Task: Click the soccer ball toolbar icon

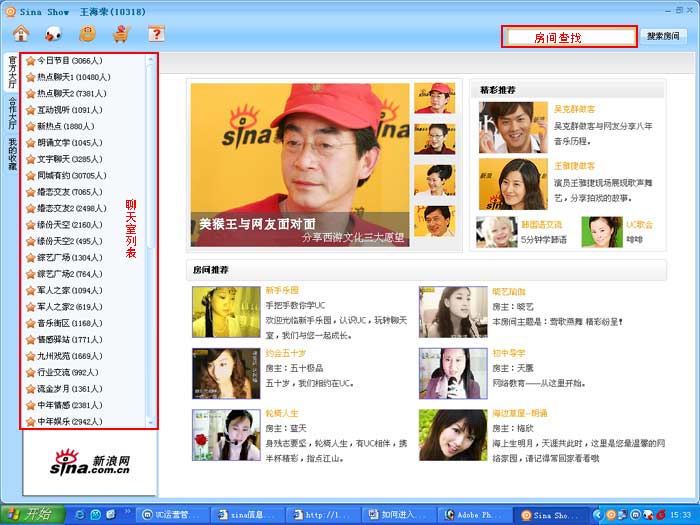Action: point(54,33)
